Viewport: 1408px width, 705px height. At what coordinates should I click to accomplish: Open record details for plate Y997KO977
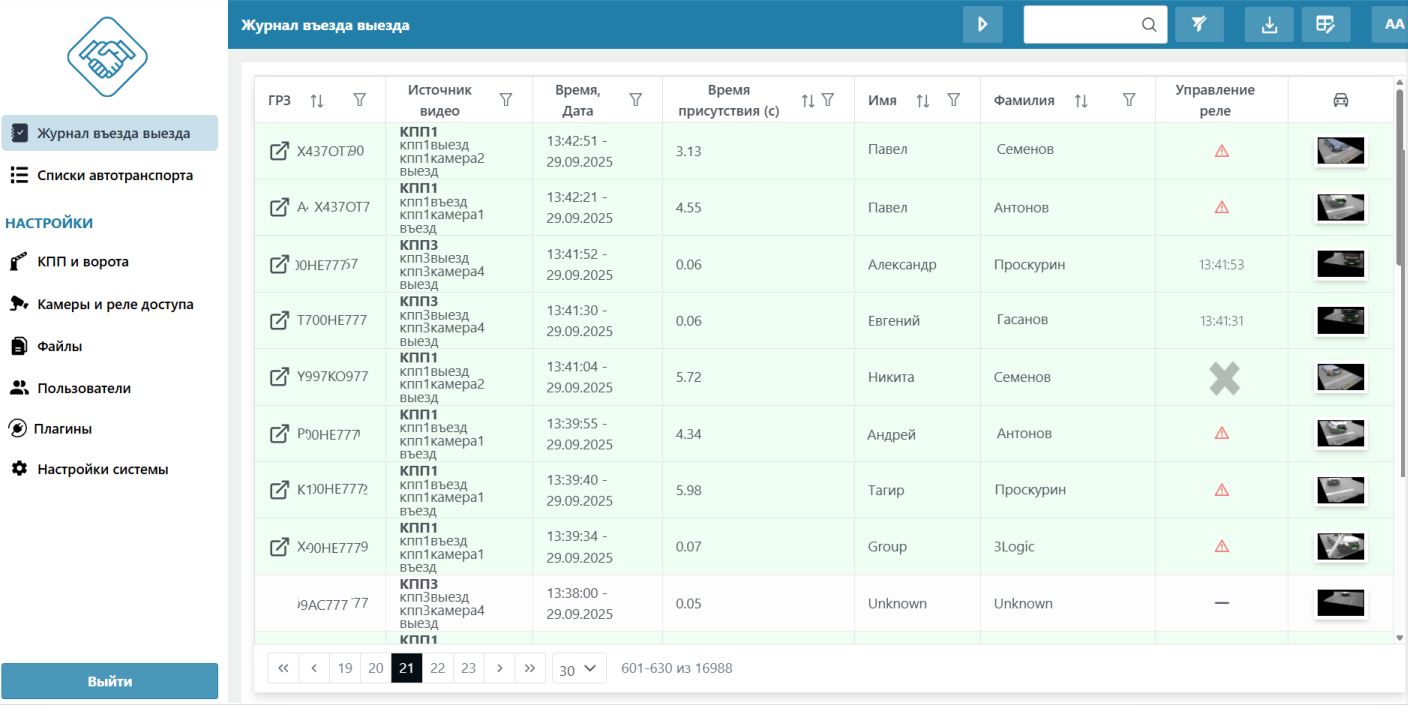(280, 377)
